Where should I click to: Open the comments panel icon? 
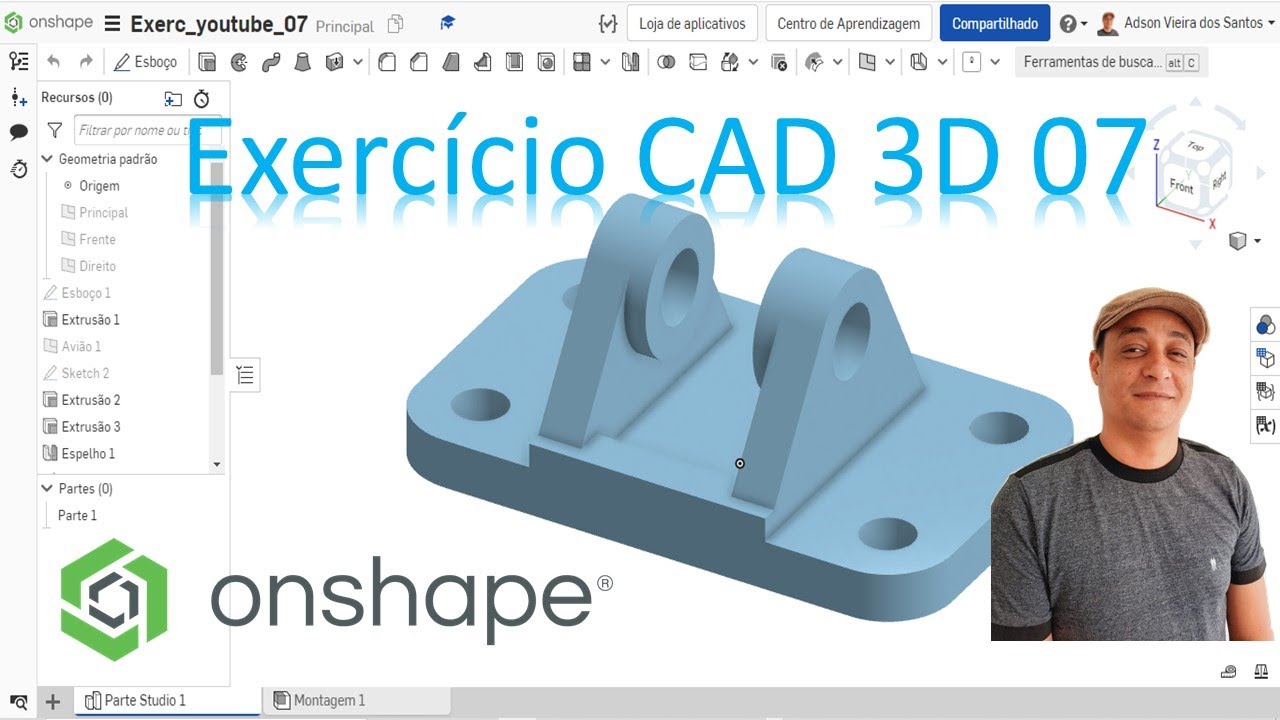coord(19,132)
